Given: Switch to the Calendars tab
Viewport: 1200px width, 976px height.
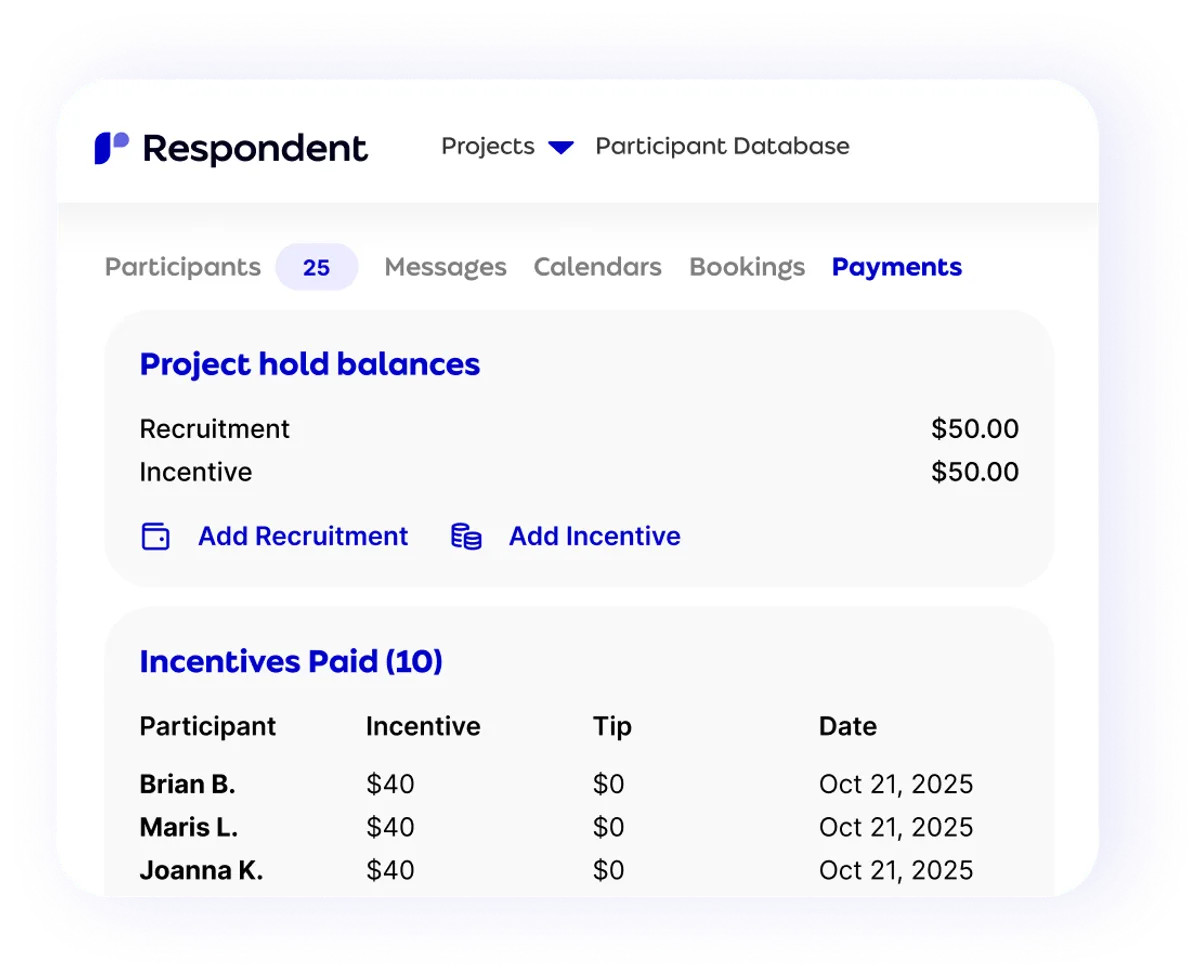Looking at the screenshot, I should pyautogui.click(x=597, y=267).
